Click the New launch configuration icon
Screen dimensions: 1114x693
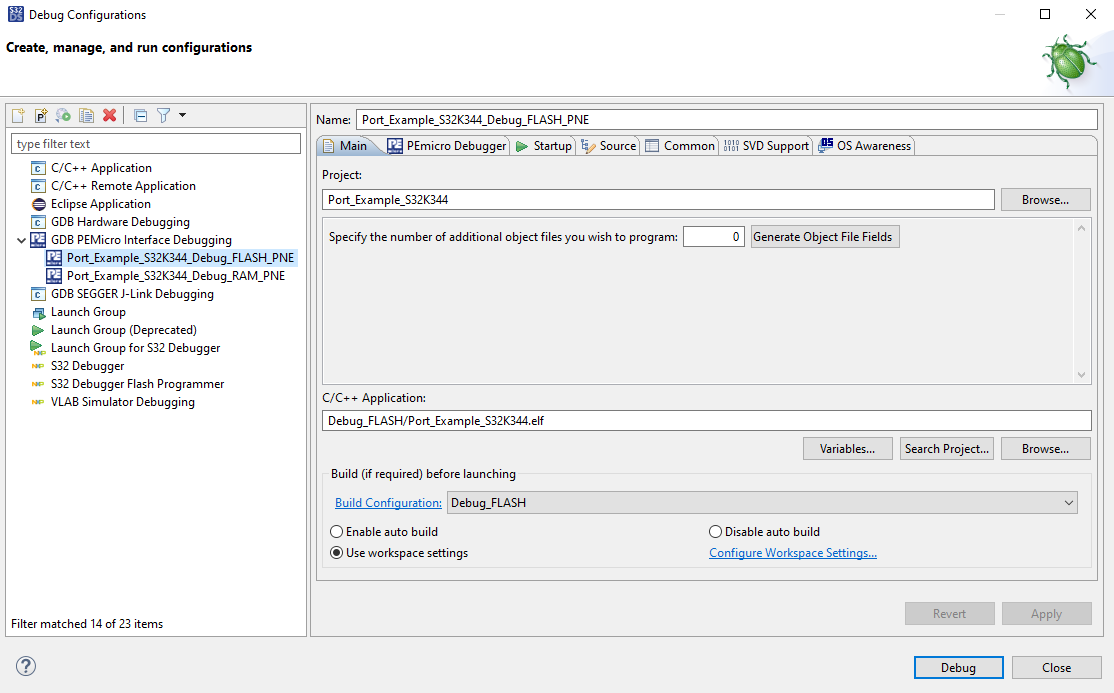[x=18, y=116]
